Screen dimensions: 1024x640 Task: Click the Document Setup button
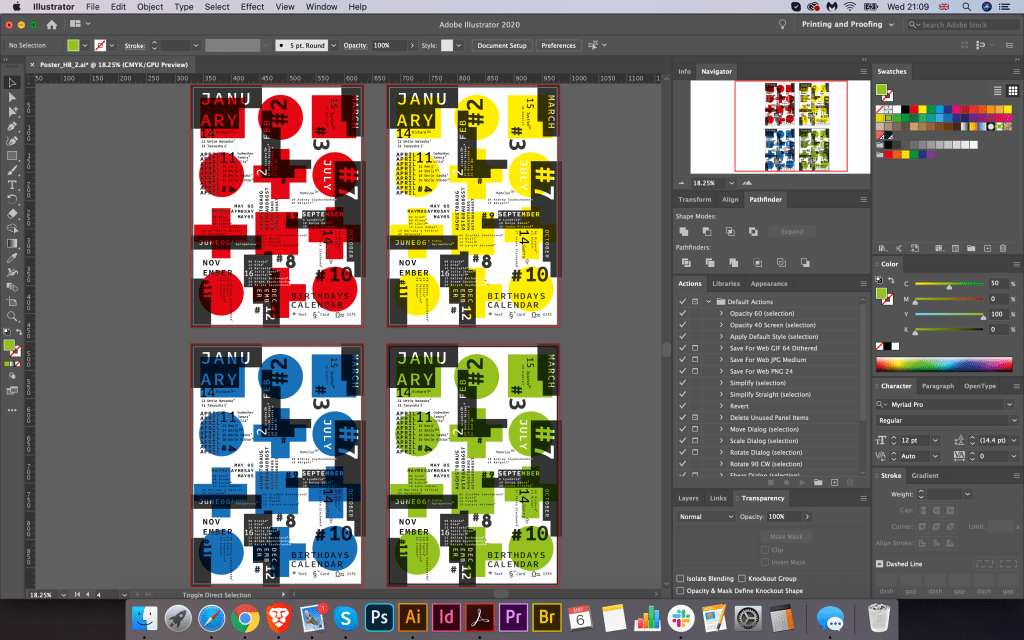tap(501, 45)
